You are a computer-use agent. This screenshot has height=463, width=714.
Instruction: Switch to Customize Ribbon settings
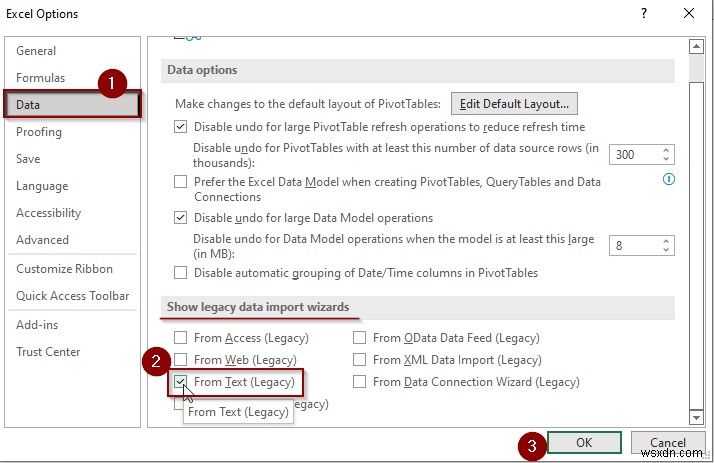click(64, 269)
